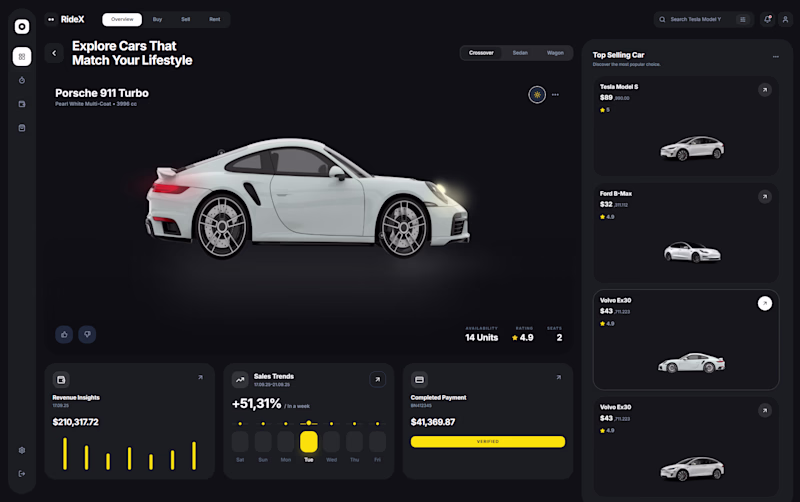This screenshot has width=800, height=502.
Task: Open the Tesla Model S car thumbnail
Action: tap(692, 148)
